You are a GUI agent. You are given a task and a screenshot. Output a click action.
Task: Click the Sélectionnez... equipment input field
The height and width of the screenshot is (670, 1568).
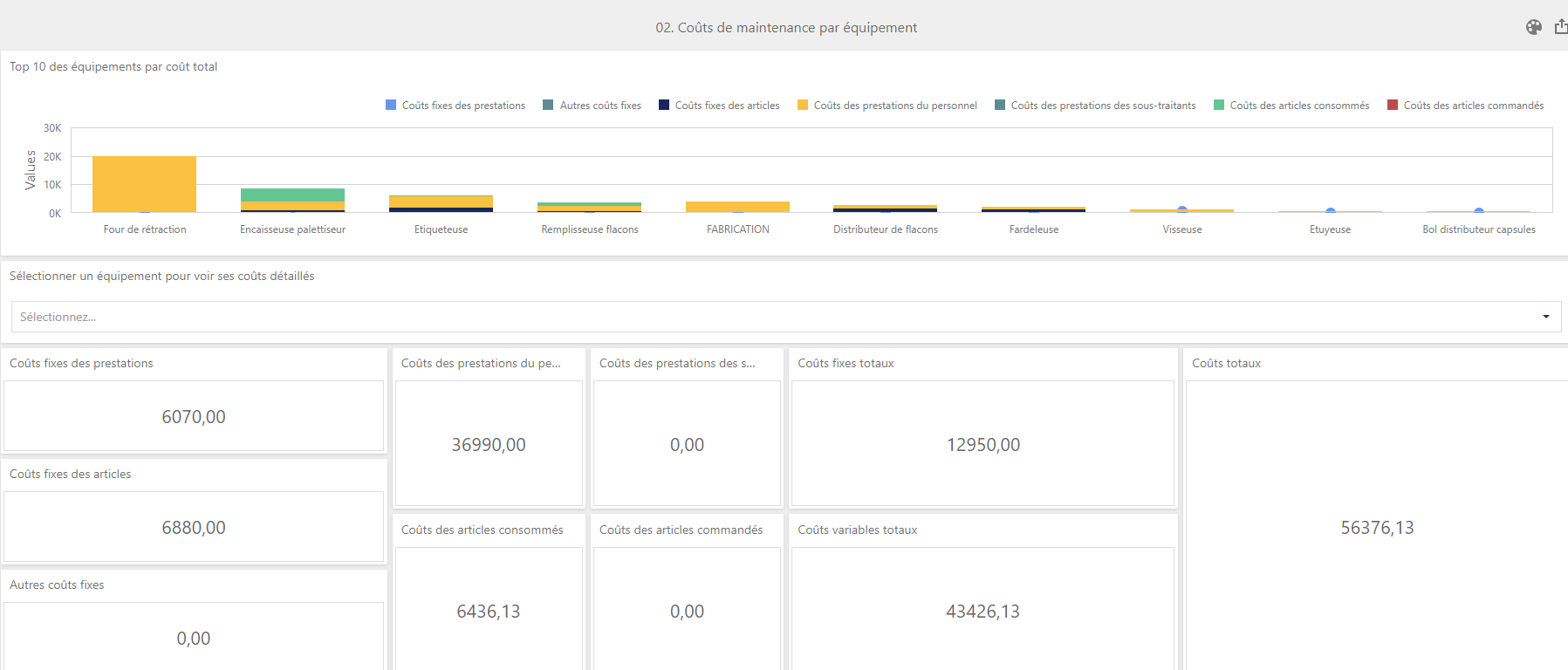click(x=785, y=317)
